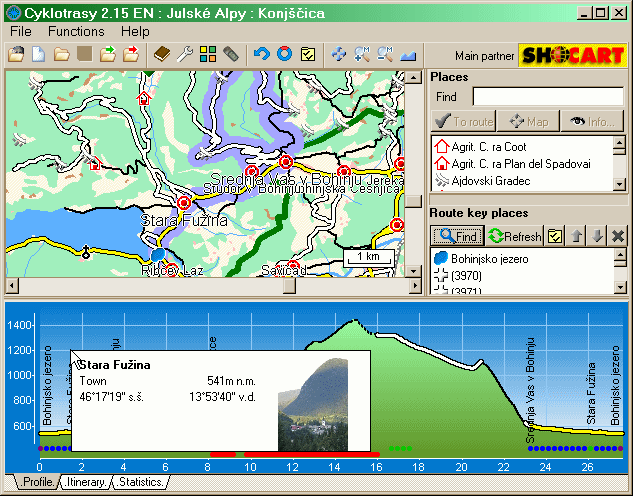Click Places list scroll down arrow
The height and width of the screenshot is (496, 633).
tap(619, 183)
